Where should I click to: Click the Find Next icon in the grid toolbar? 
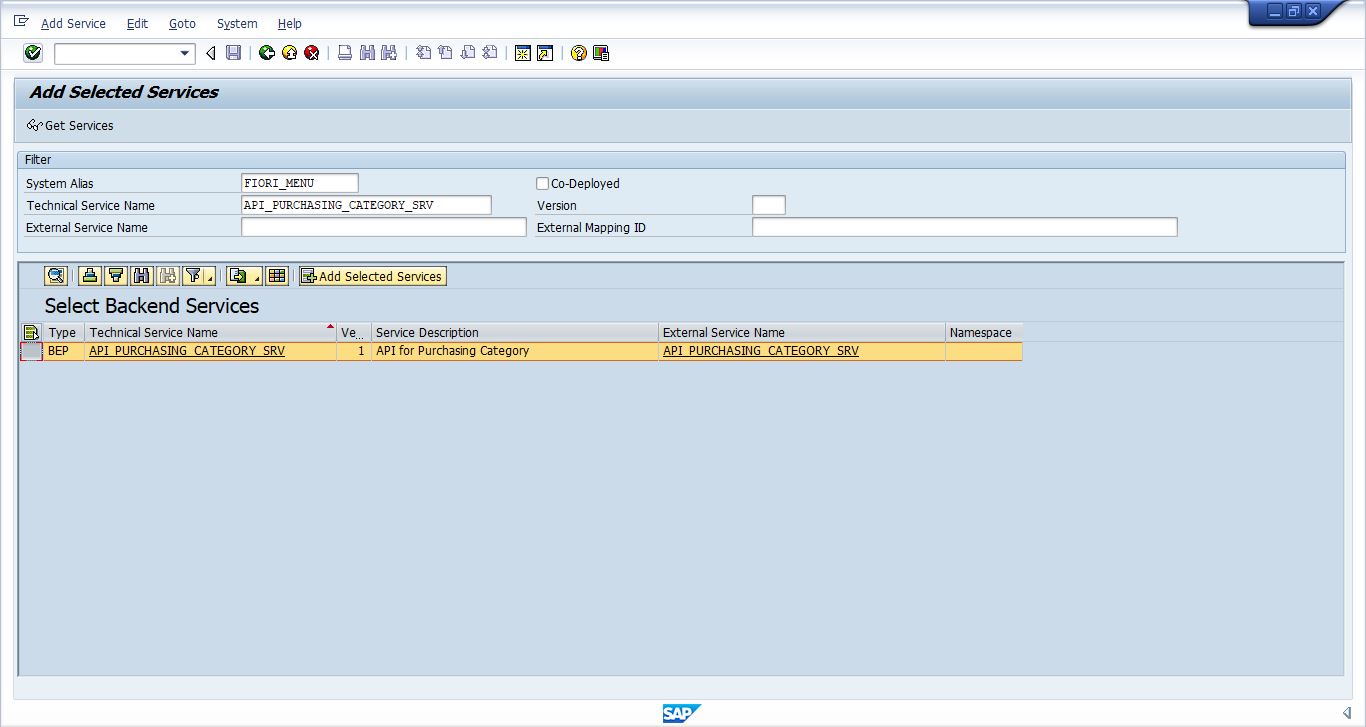coord(168,276)
